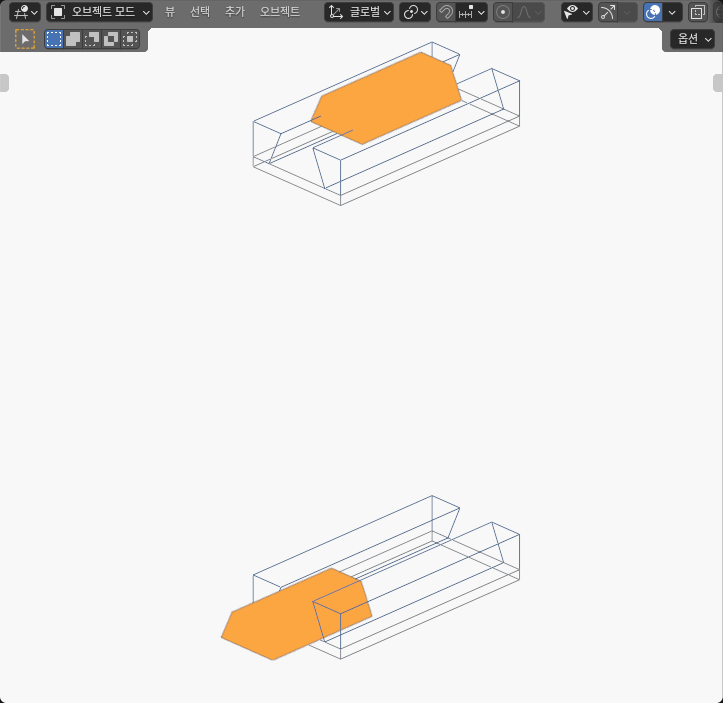Open the 3D viewport editor type selector
This screenshot has width=723, height=703.
coord(24,12)
